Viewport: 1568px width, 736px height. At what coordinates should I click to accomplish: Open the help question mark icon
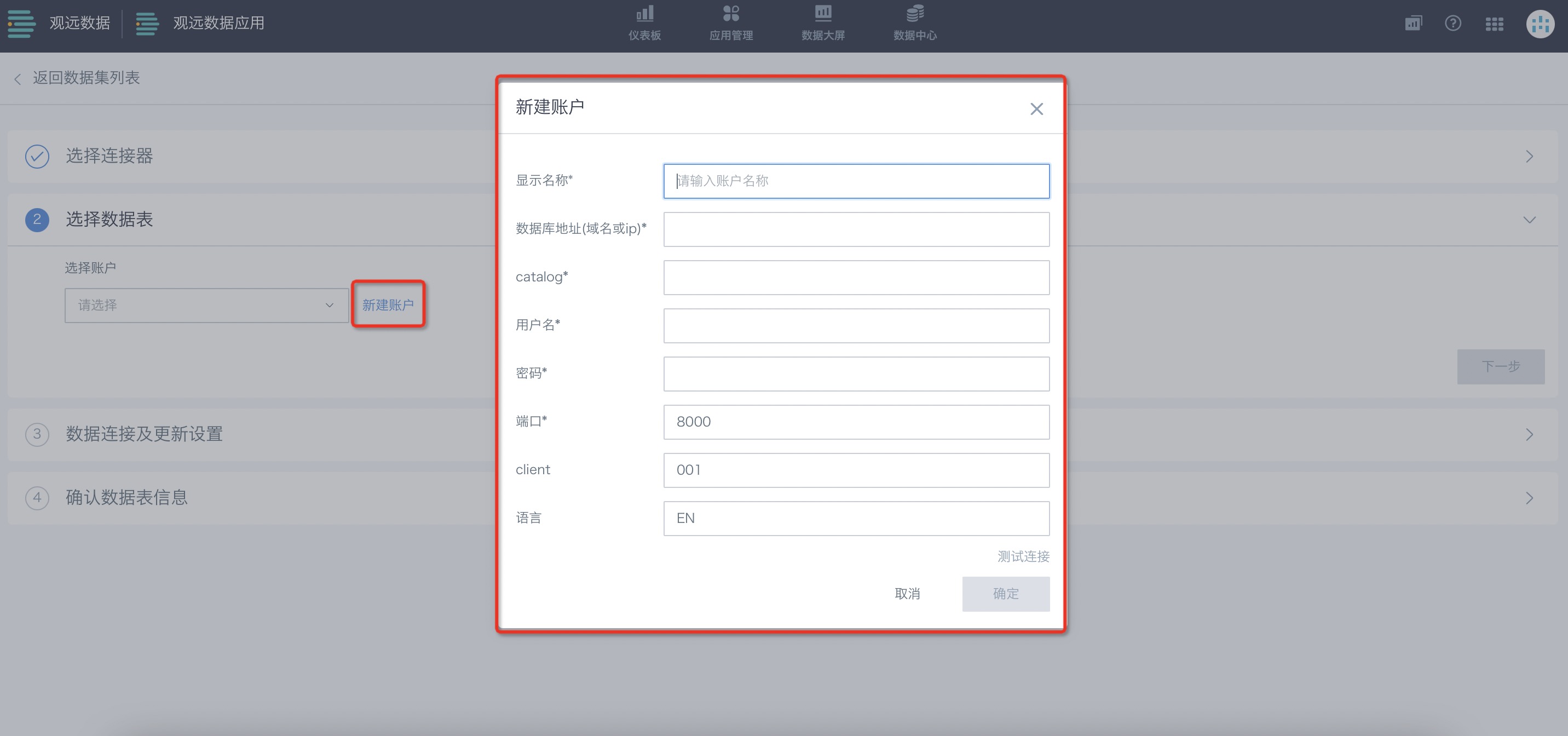[x=1453, y=23]
